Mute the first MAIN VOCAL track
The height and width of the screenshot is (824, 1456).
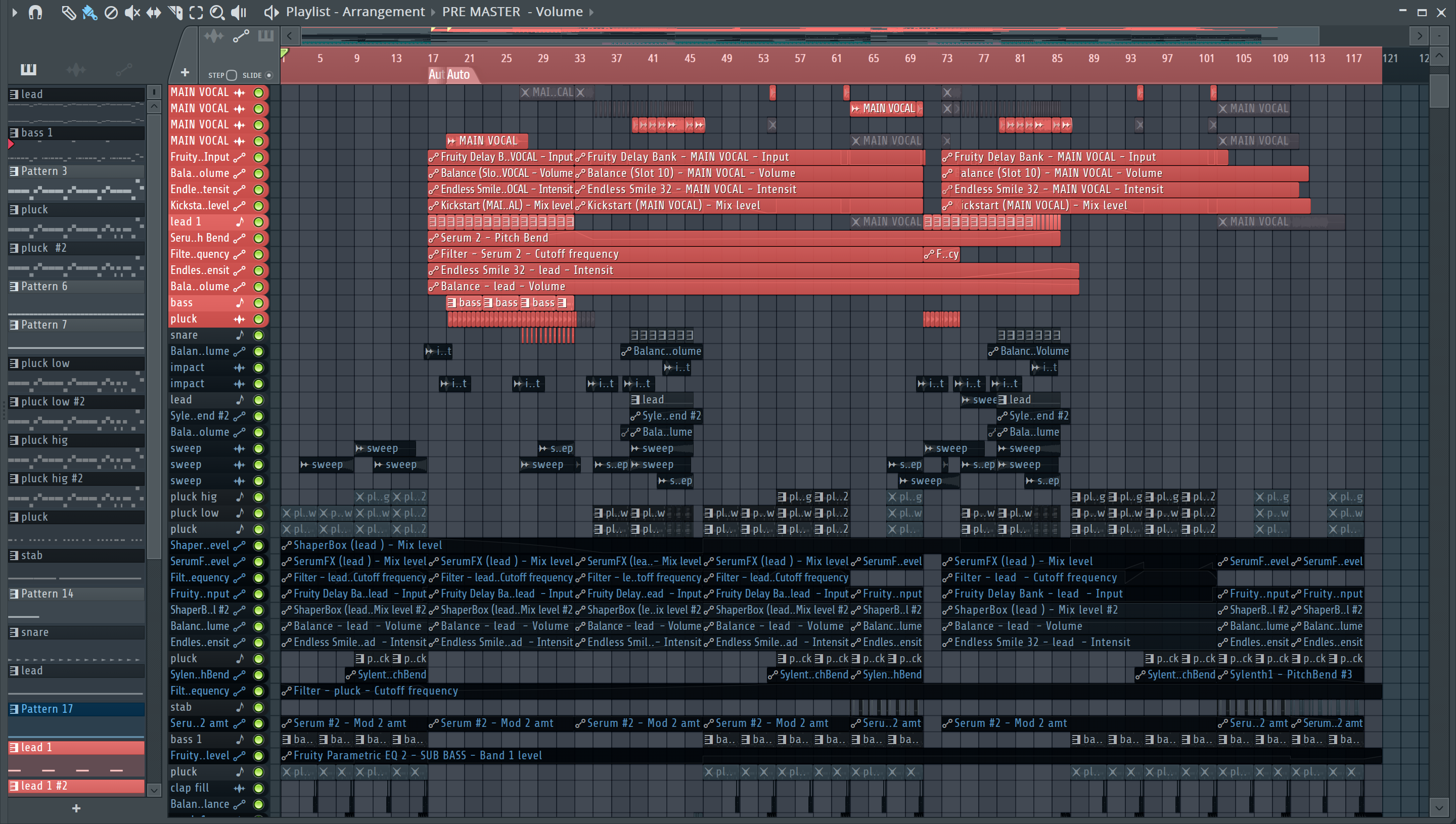[259, 92]
